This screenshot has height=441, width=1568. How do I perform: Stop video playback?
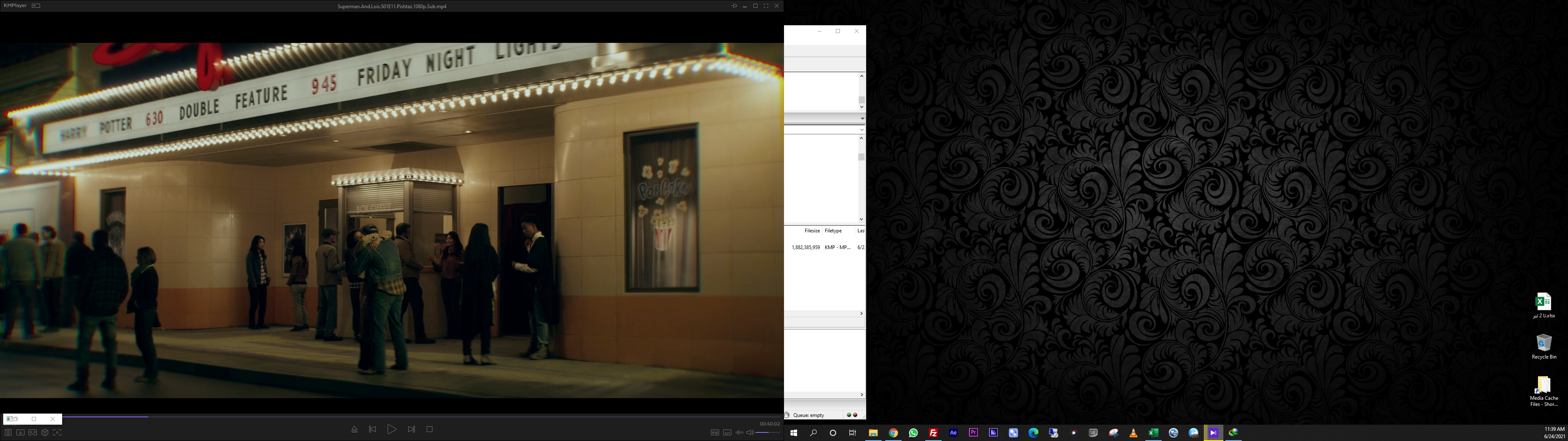[429, 430]
